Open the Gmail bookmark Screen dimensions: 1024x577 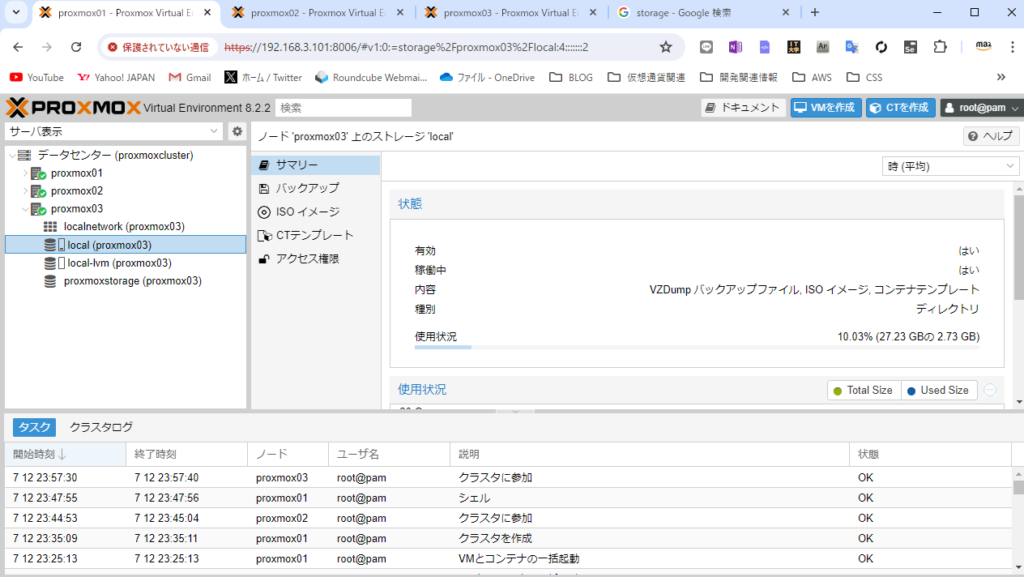[189, 77]
